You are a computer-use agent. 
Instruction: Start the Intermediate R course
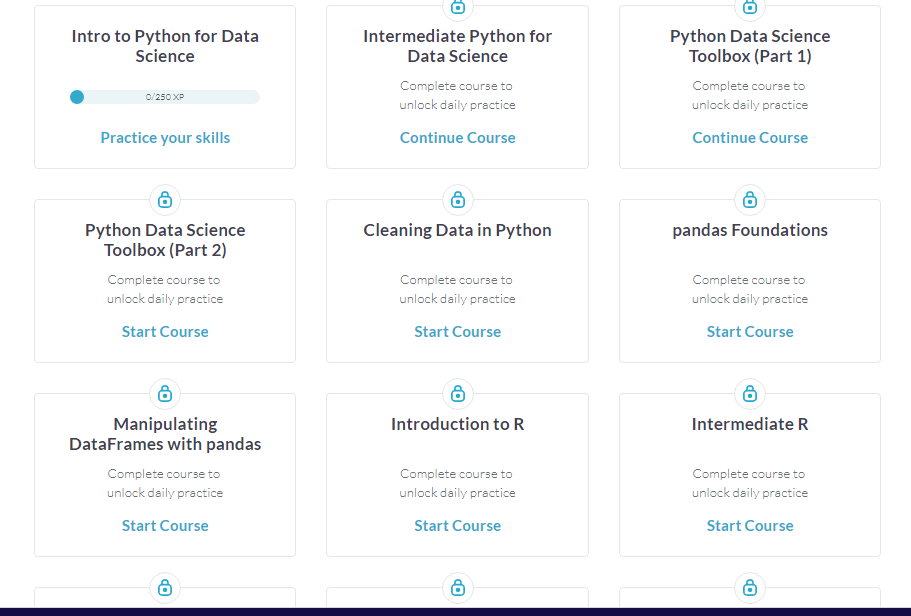click(x=749, y=525)
